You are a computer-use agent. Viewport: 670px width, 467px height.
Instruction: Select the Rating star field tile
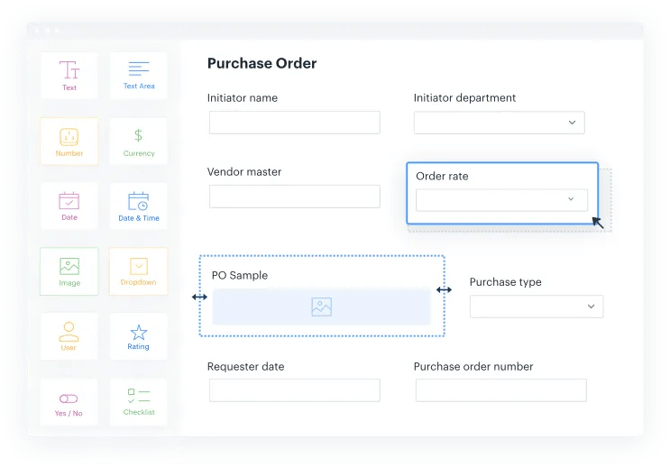(138, 336)
